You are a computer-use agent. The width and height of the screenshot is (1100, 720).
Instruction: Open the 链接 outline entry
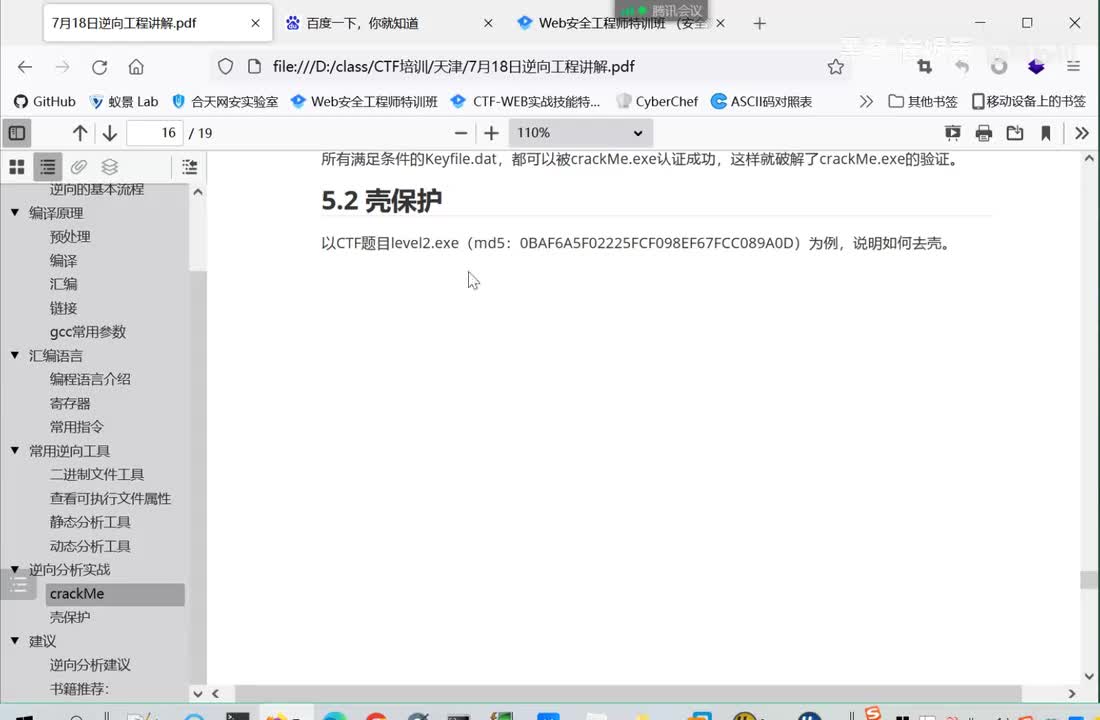tap(63, 307)
